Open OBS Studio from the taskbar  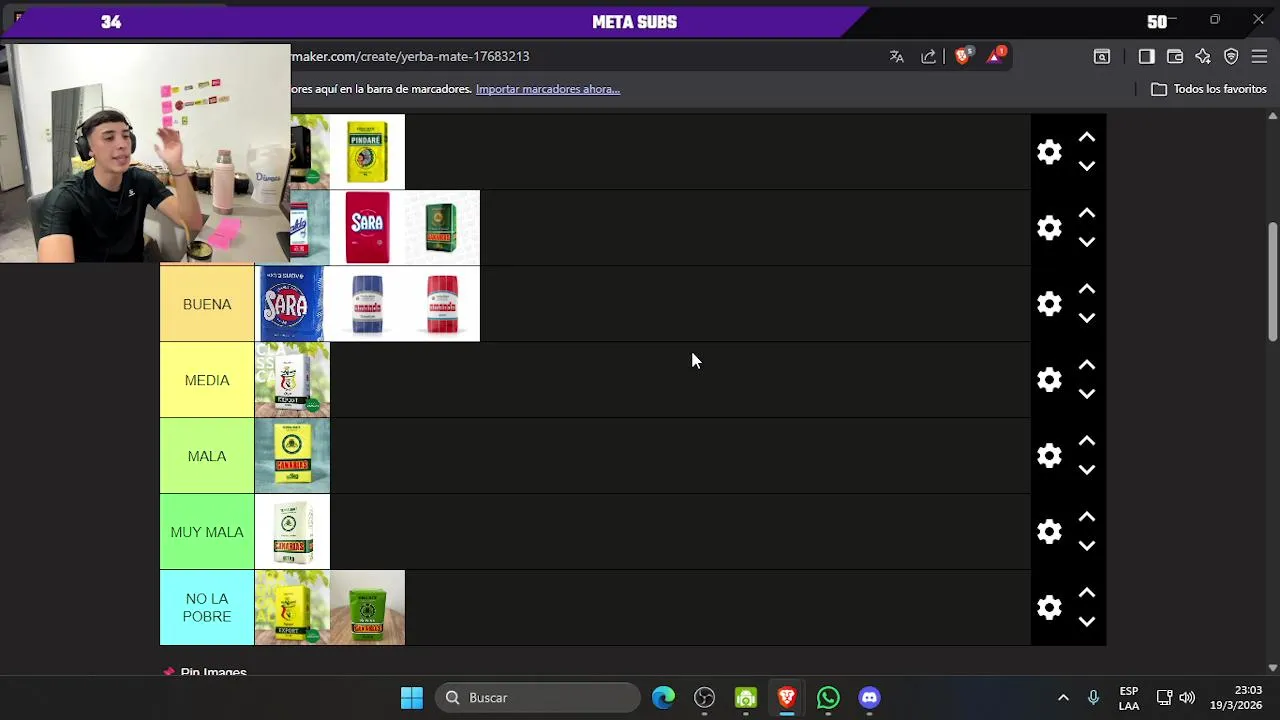click(x=705, y=698)
